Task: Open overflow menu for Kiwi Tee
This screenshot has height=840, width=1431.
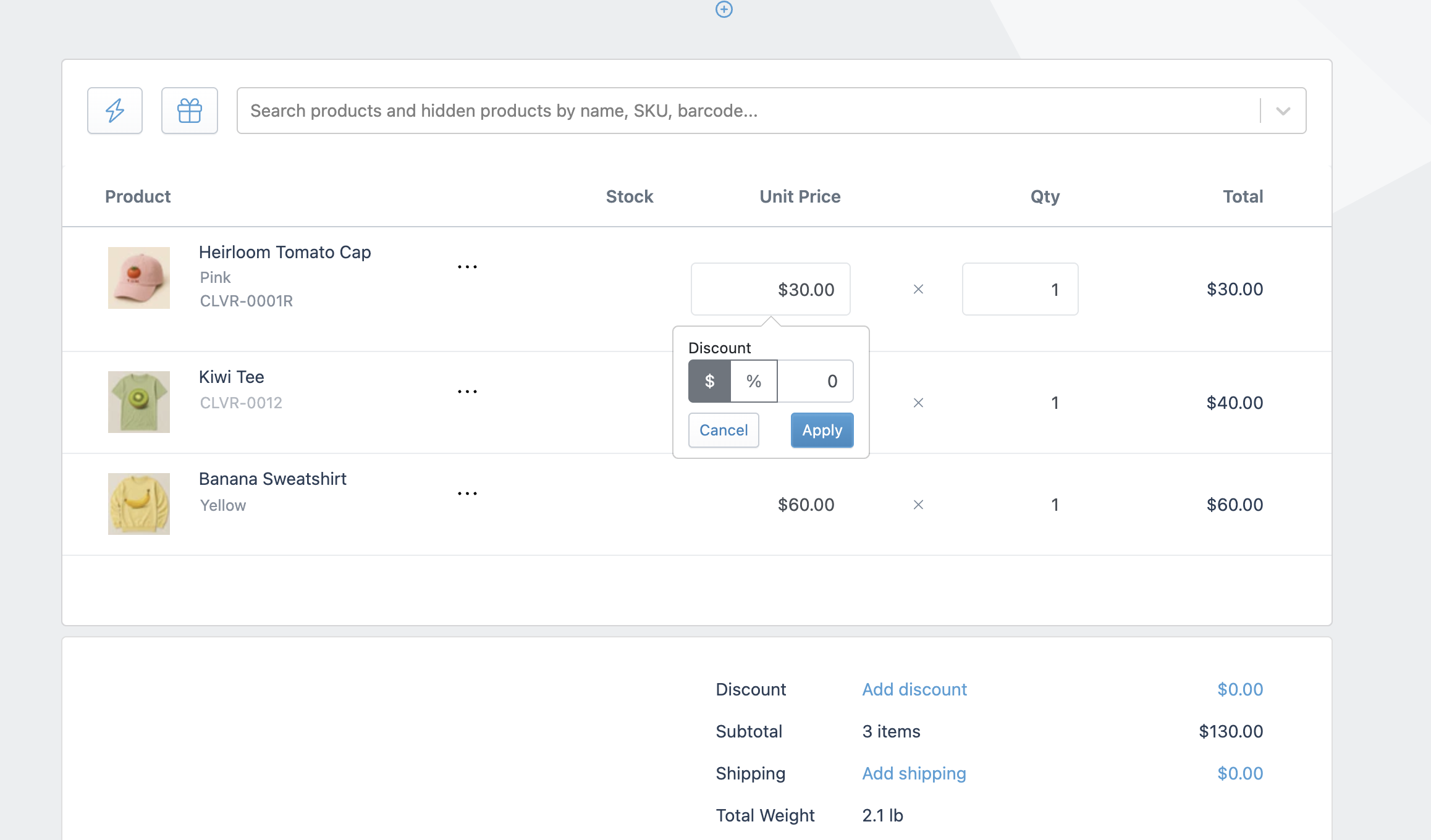Action: [468, 390]
